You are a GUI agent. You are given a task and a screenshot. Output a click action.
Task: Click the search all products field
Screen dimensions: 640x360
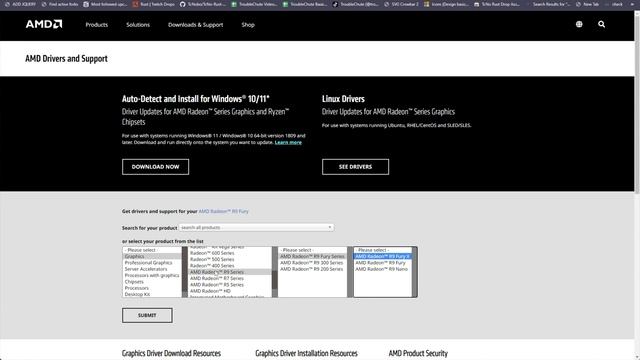pos(256,227)
